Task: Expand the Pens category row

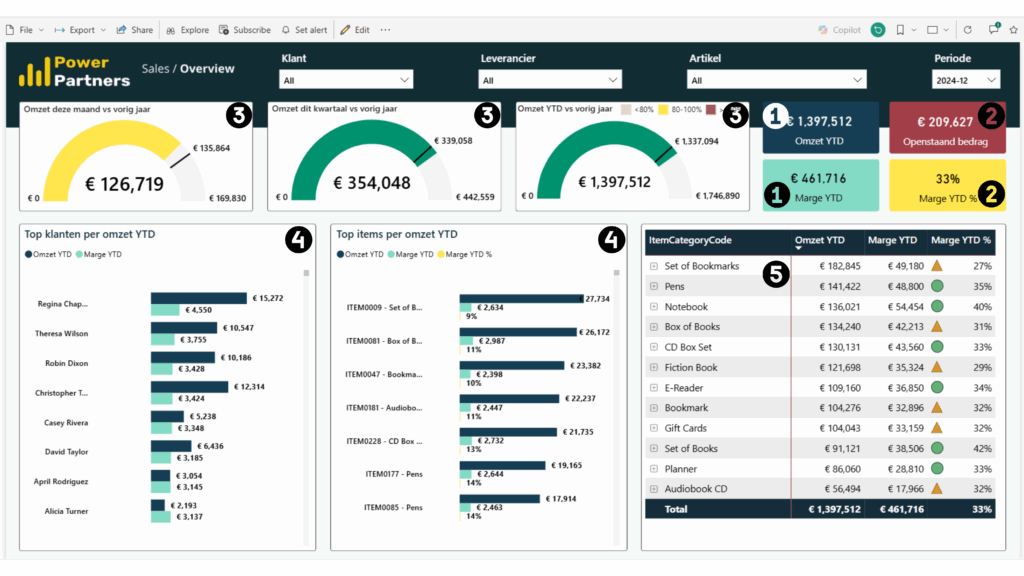Action: [x=654, y=287]
